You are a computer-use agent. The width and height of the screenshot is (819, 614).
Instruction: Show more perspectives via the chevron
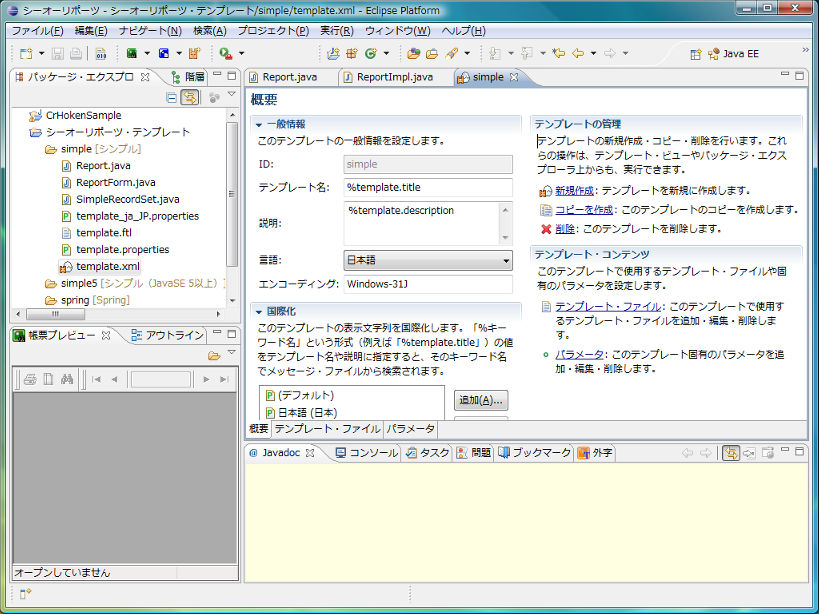tap(805, 50)
